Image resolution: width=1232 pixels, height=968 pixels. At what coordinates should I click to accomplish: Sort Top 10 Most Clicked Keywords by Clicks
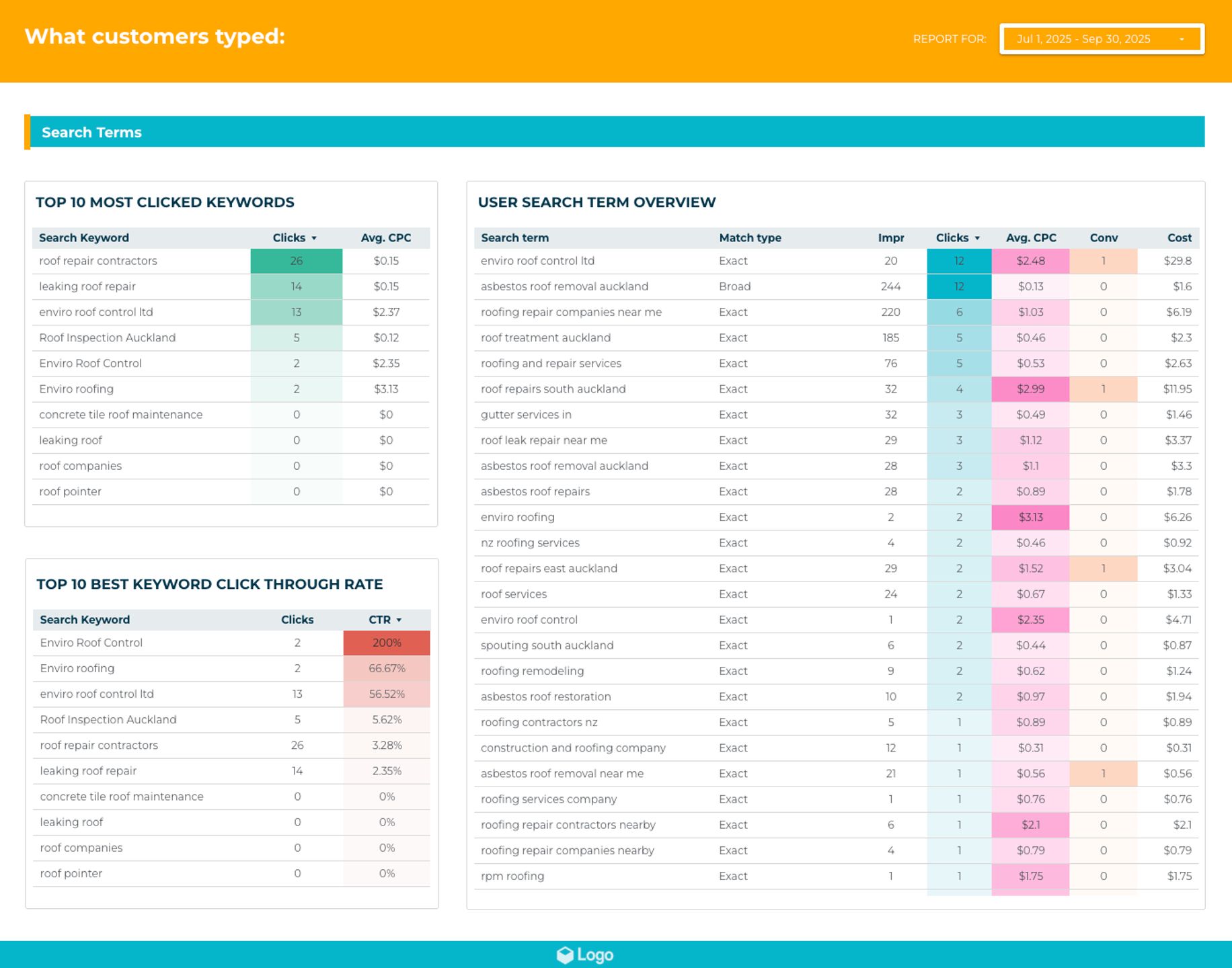click(295, 238)
